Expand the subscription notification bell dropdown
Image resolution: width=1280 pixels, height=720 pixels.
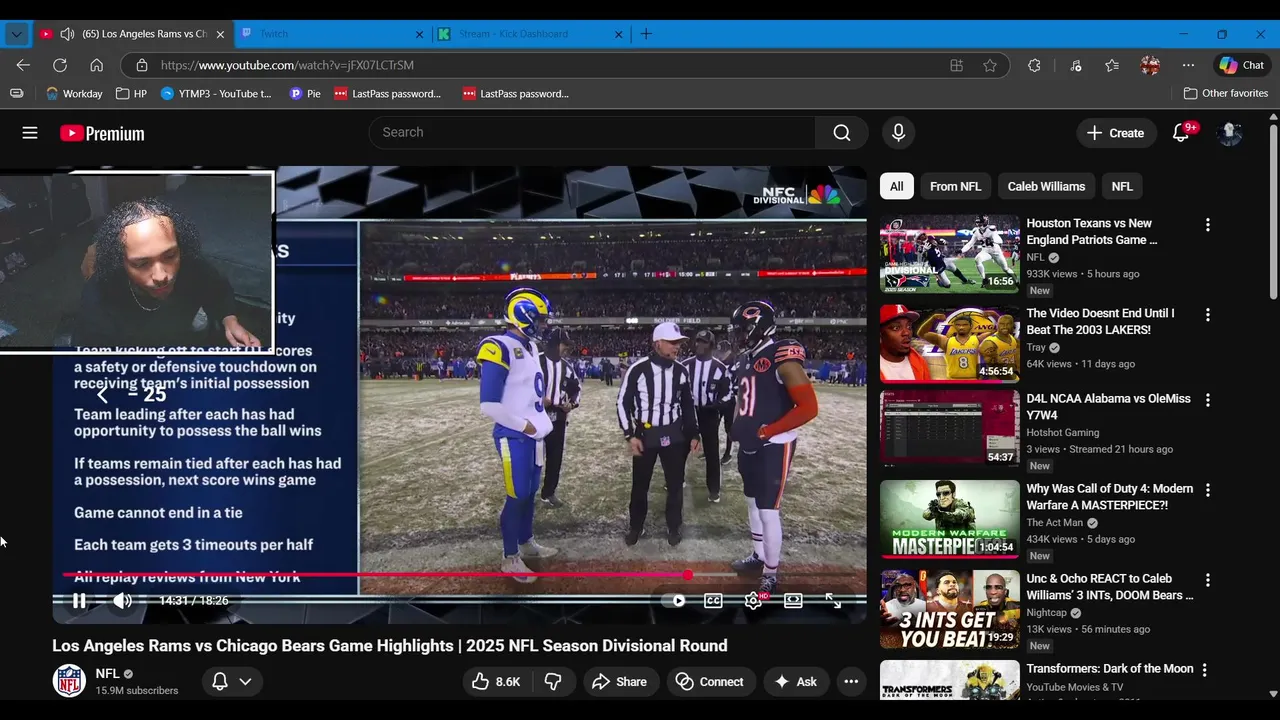point(232,682)
